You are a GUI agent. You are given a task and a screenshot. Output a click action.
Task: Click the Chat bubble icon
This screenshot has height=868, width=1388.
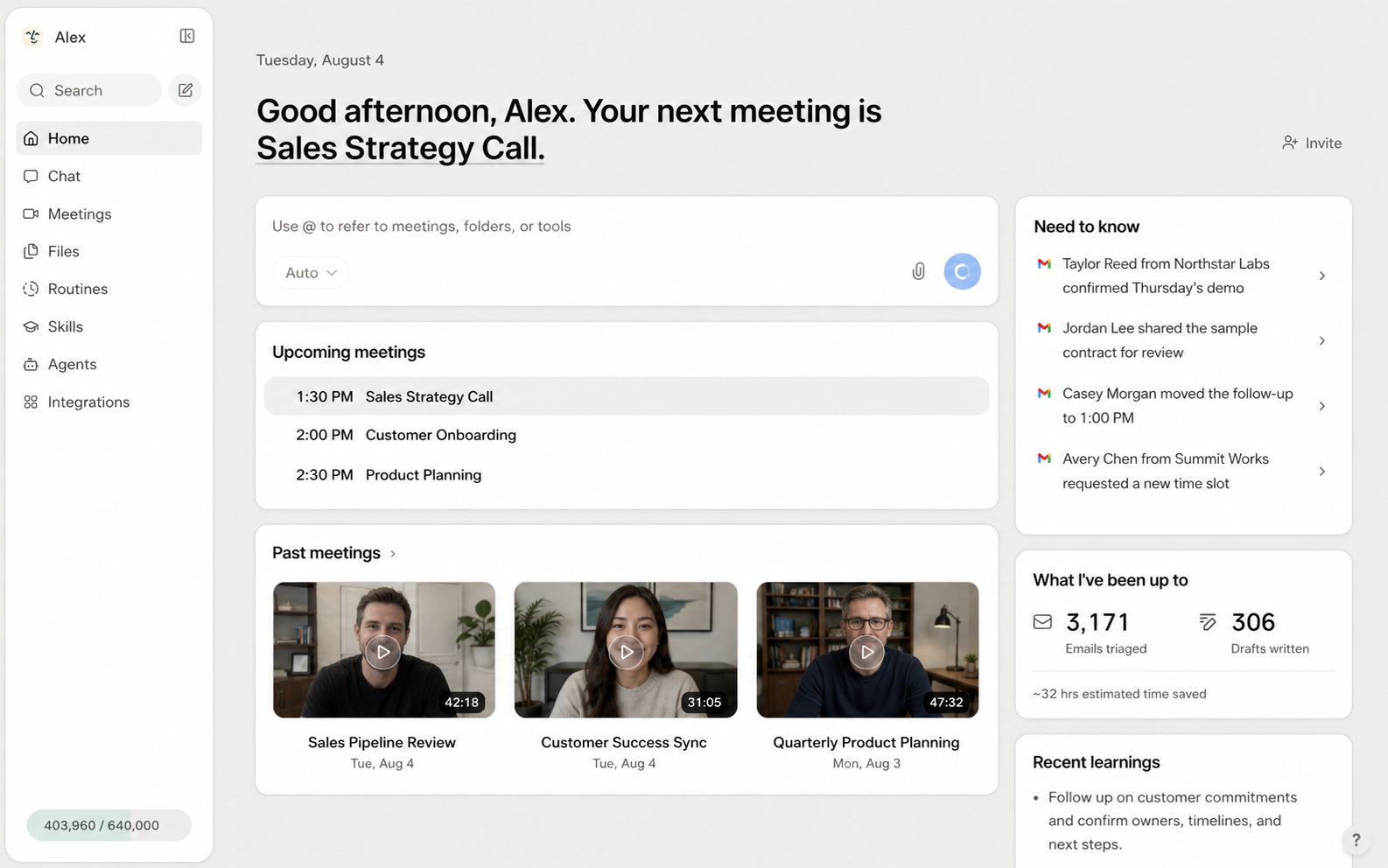tap(31, 176)
